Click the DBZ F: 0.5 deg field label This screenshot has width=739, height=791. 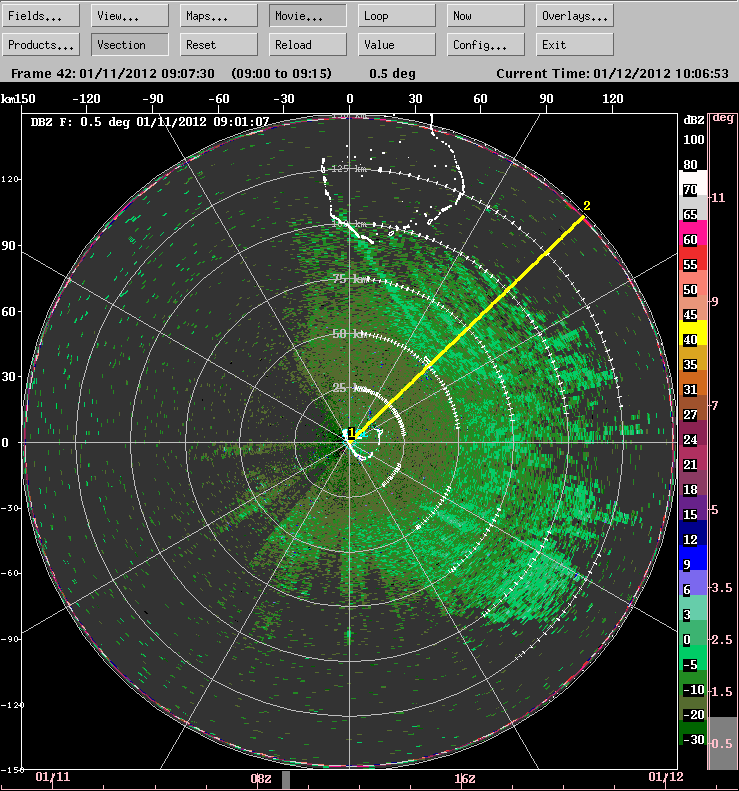coord(150,122)
